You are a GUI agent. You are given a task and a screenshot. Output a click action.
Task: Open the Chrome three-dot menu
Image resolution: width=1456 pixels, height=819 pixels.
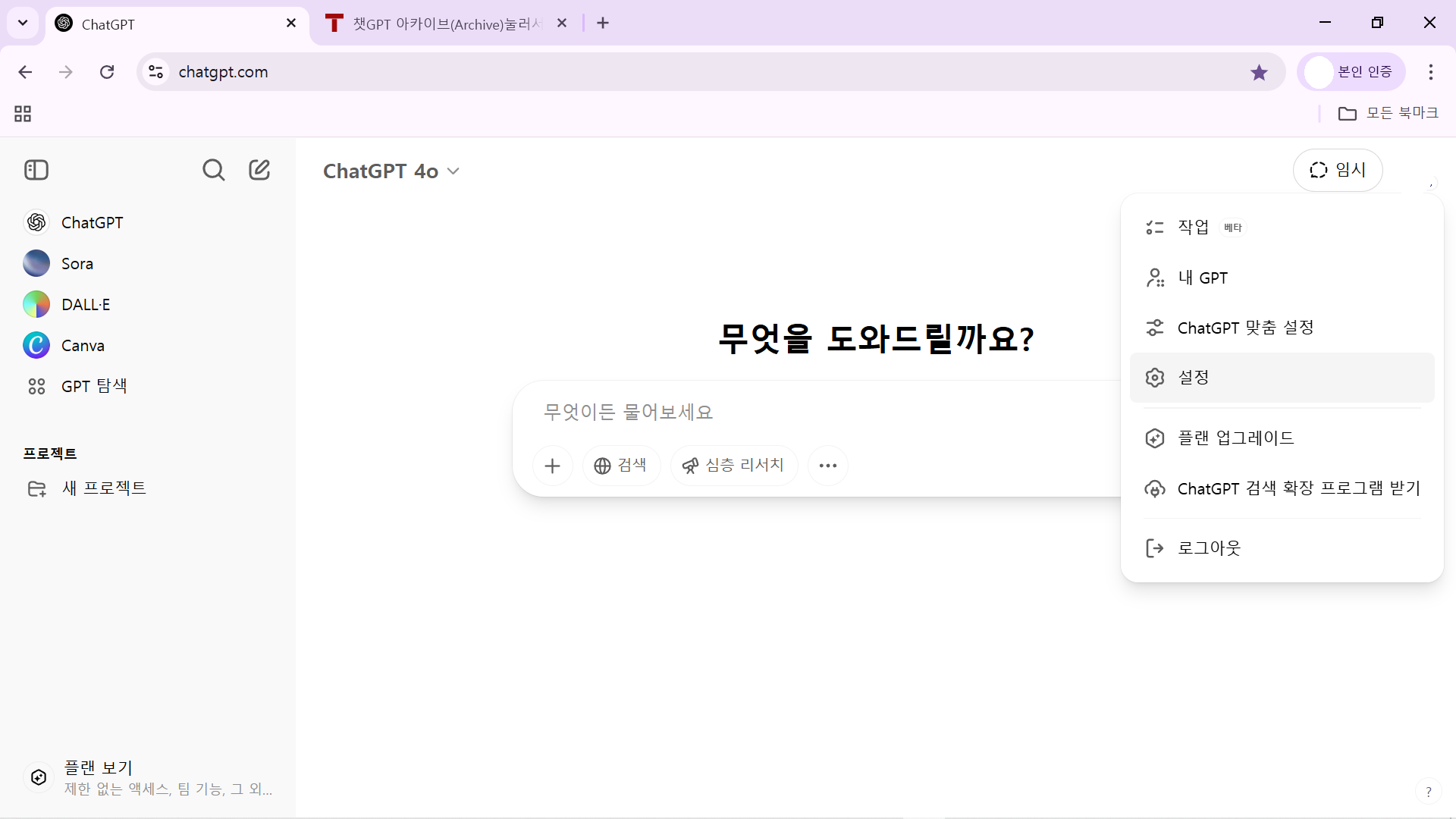click(1430, 72)
